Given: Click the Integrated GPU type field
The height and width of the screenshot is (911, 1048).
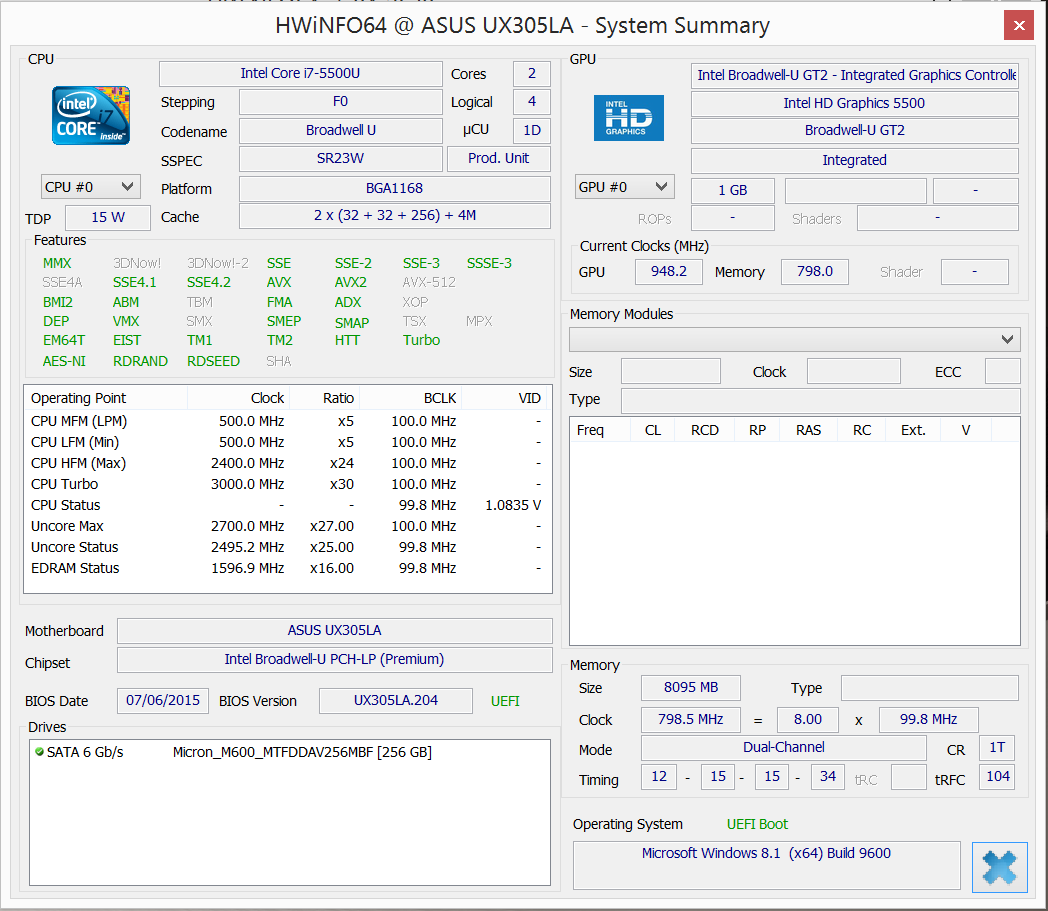Looking at the screenshot, I should point(854,160).
